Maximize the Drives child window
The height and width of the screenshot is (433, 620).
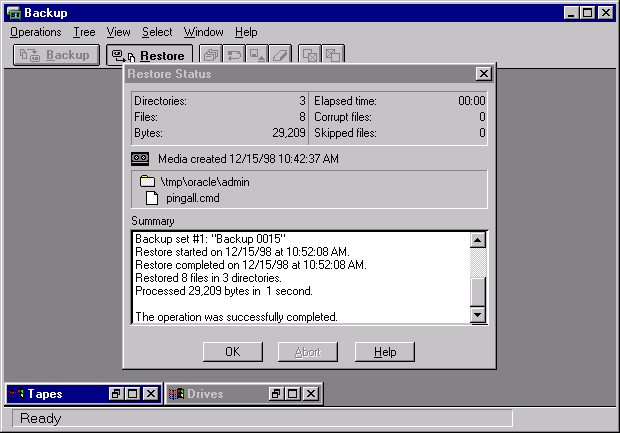293,394
